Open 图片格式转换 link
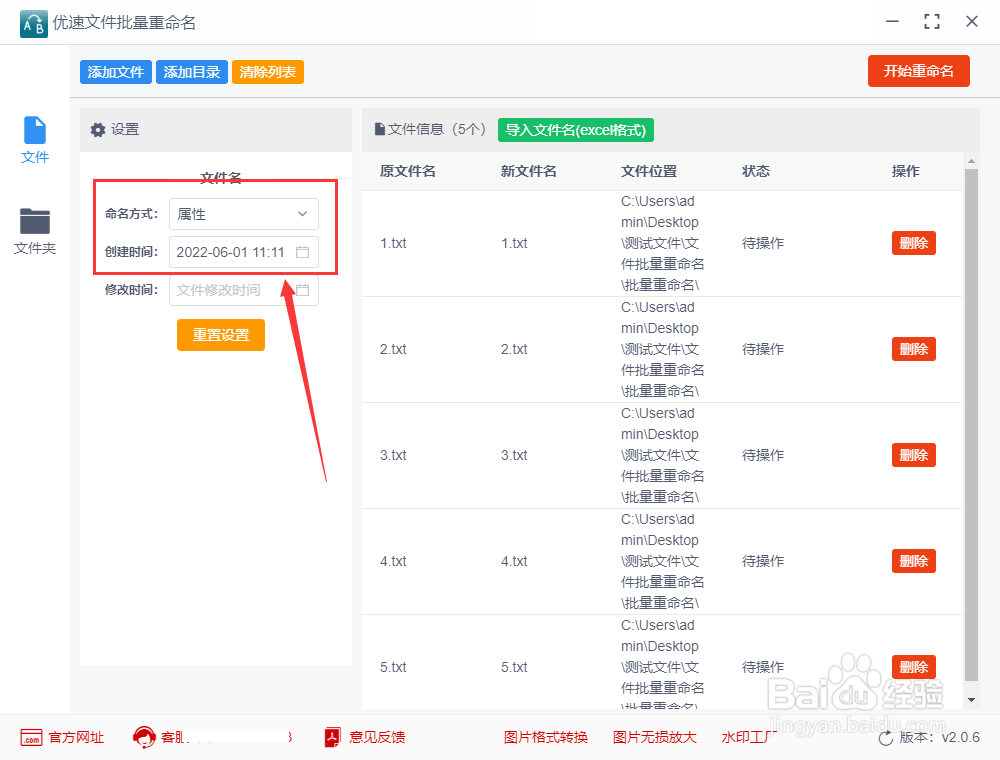1000x760 pixels. coord(545,738)
